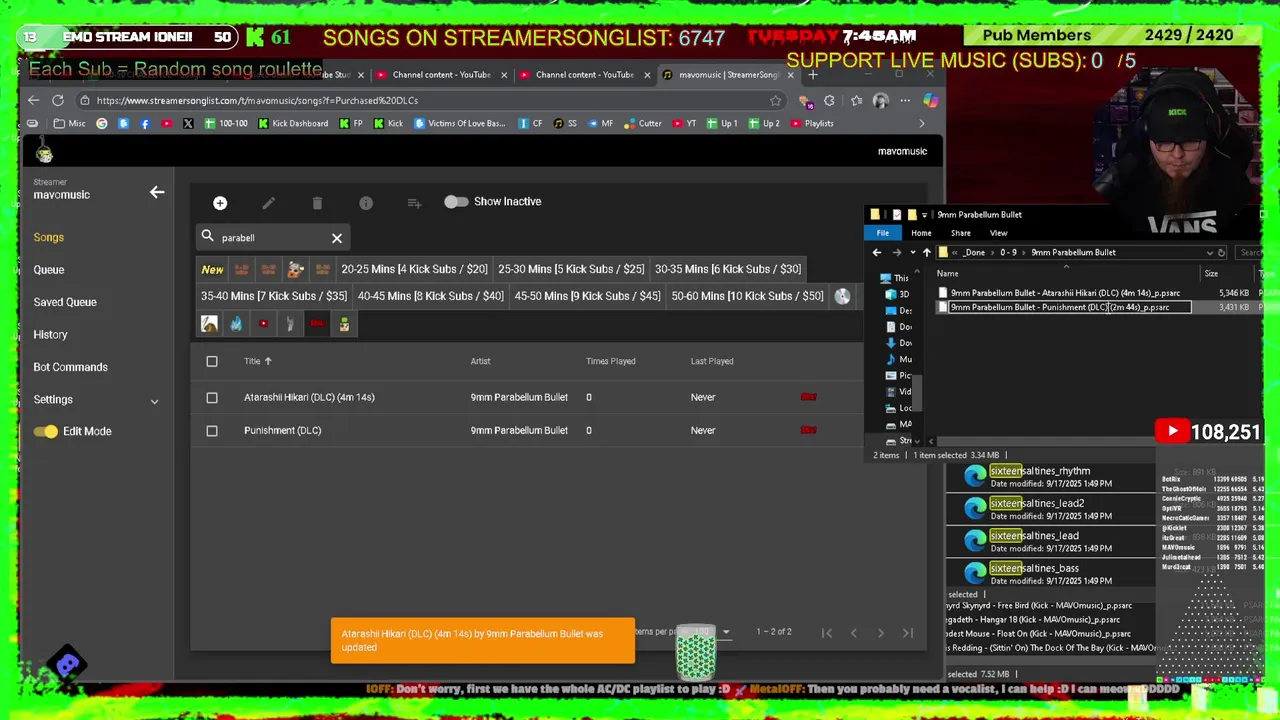Check the select-all checkbox in table header
This screenshot has width=1280, height=720.
tap(212, 361)
